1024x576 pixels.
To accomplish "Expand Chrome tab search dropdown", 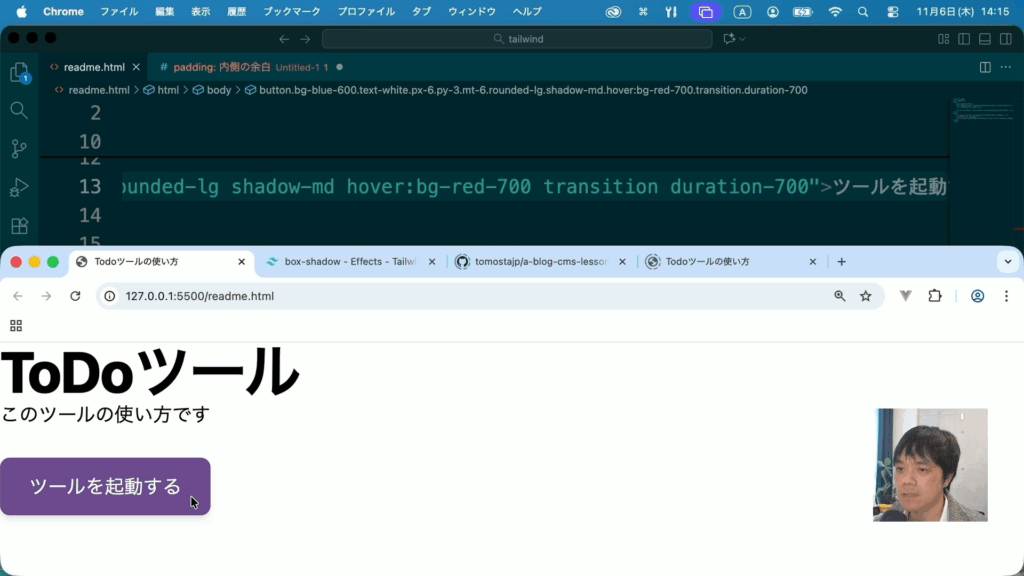I will (x=1007, y=262).
